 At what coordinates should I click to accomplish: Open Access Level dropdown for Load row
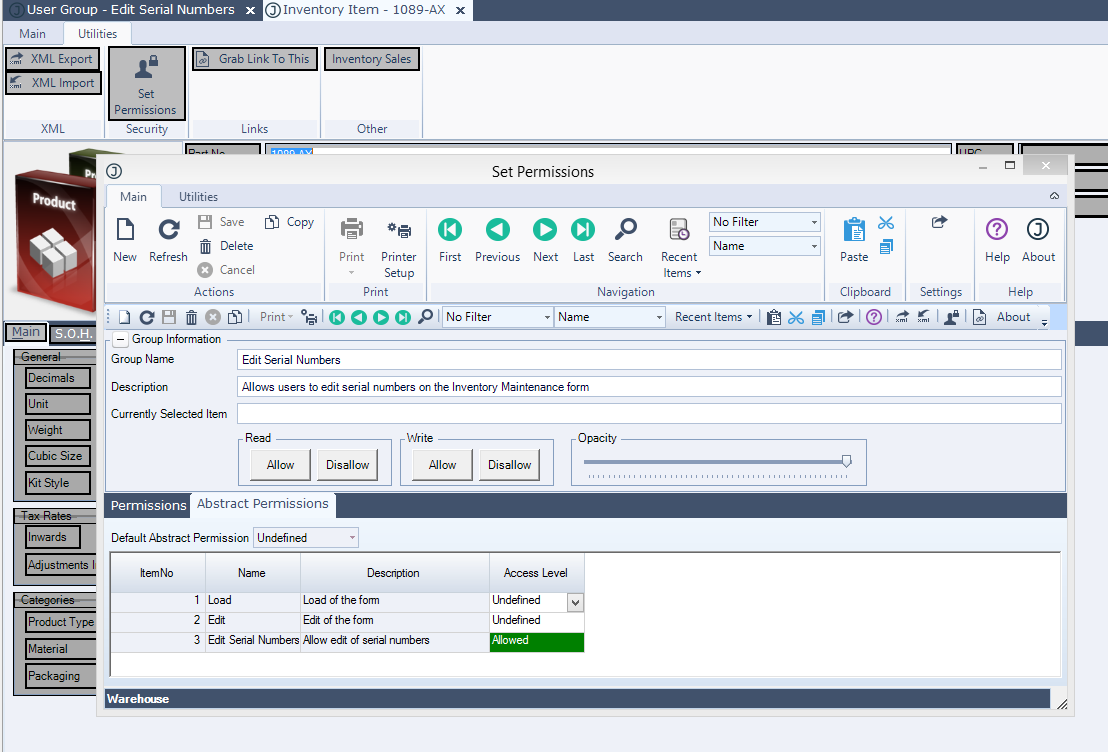[x=574, y=602]
